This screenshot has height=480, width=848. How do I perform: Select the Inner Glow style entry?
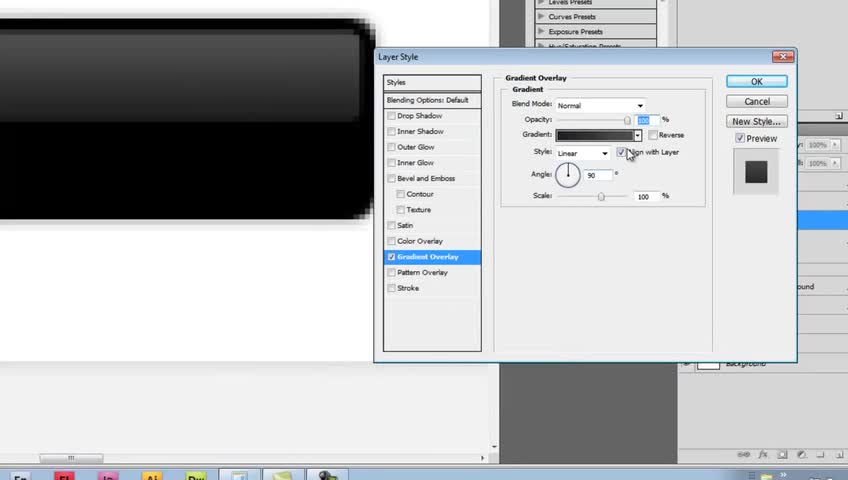tap(415, 163)
